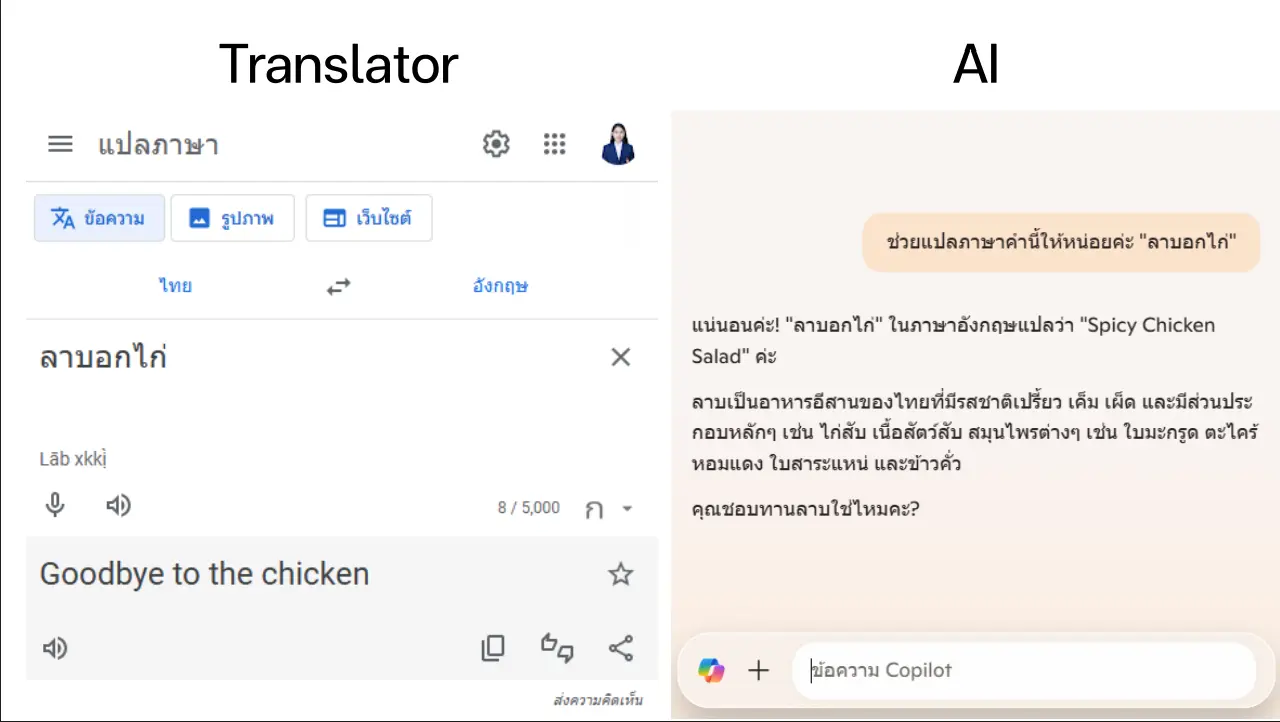1280x722 pixels.
Task: Share the translation
Action: pos(621,649)
